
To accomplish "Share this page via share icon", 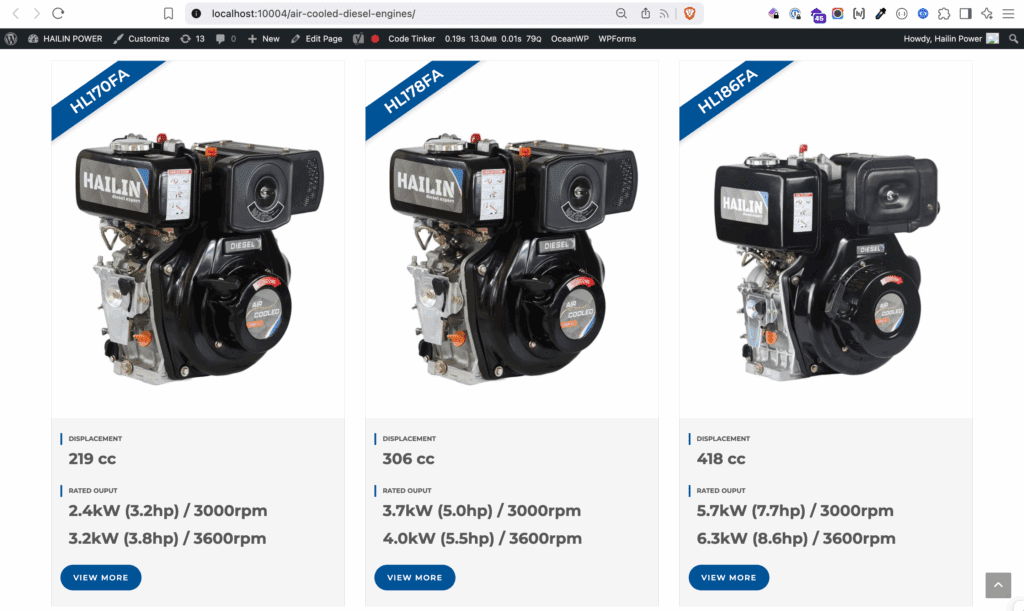I will point(645,13).
